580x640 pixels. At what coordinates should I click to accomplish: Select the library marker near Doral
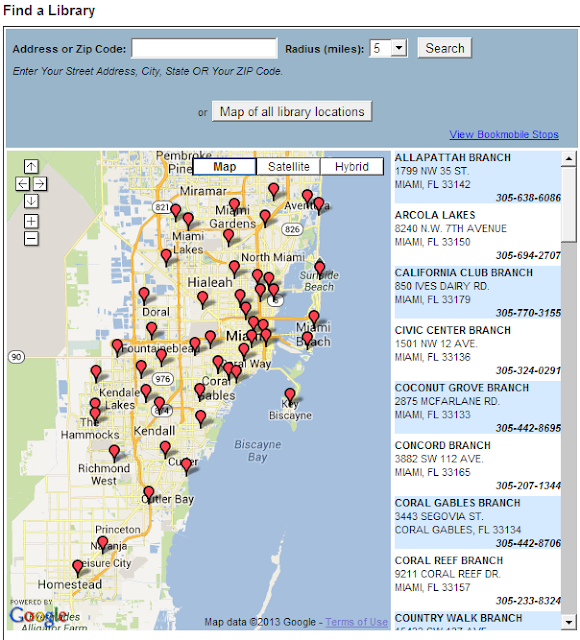[x=144, y=294]
